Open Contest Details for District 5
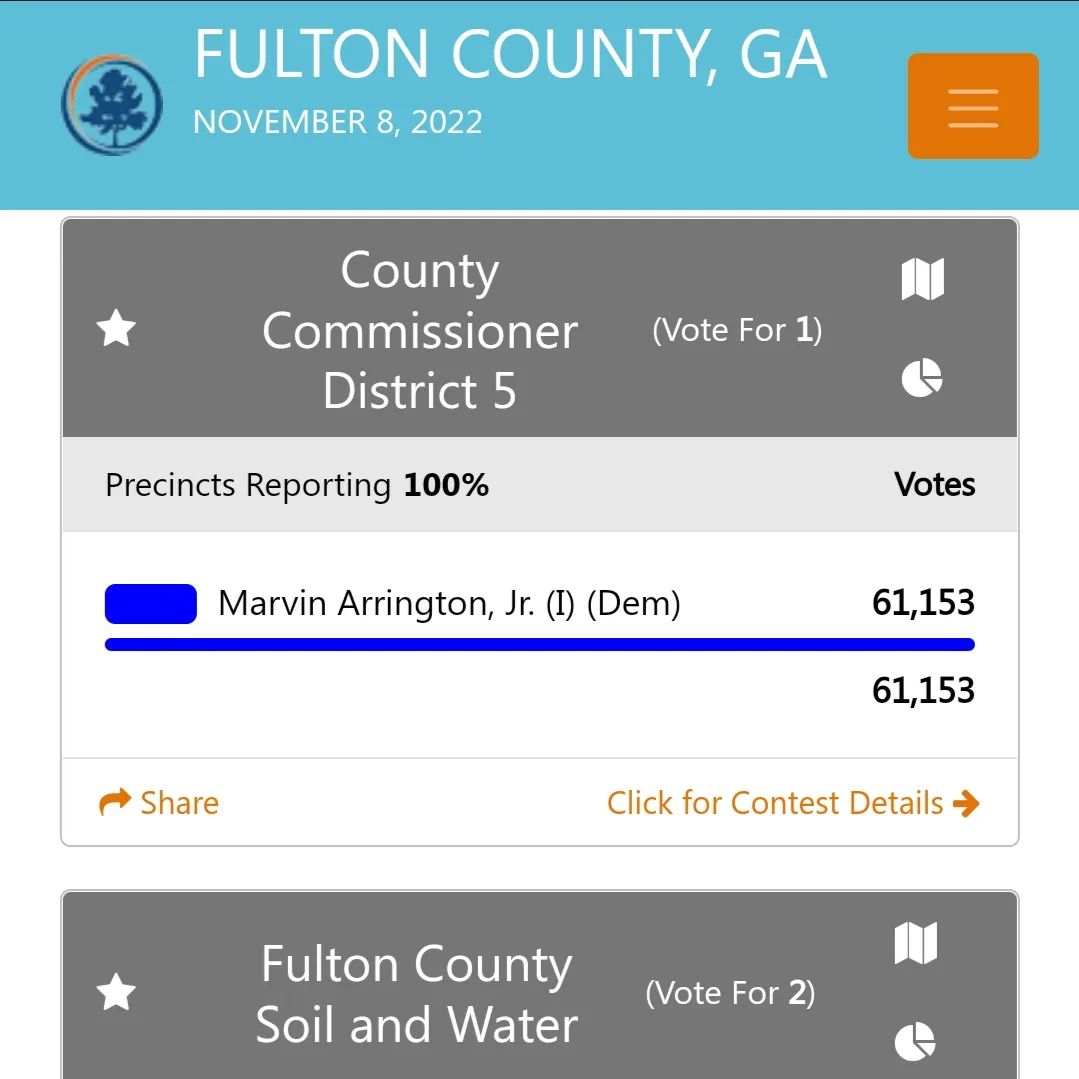 [774, 802]
